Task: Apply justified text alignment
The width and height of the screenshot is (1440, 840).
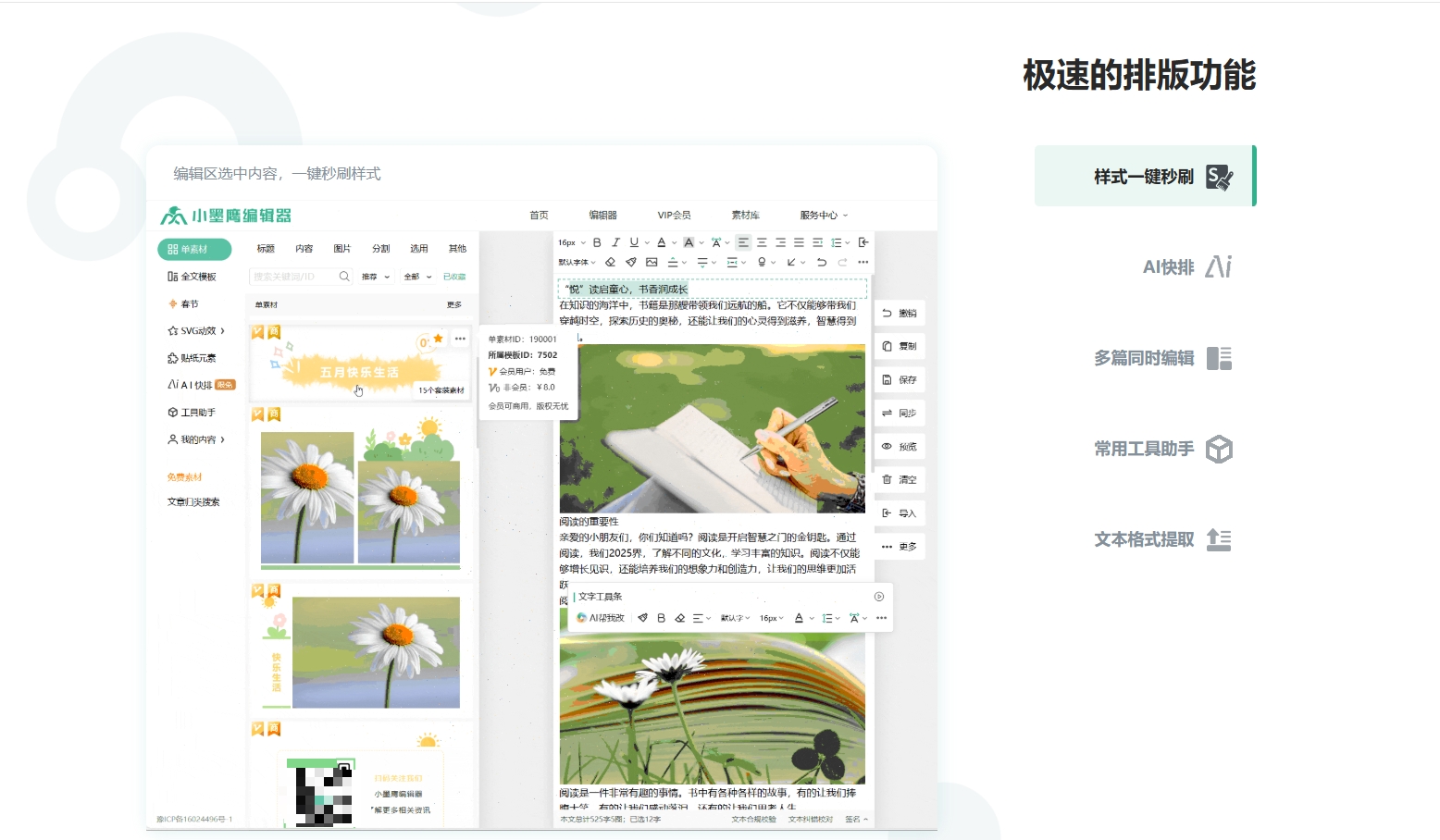Action: 799,242
